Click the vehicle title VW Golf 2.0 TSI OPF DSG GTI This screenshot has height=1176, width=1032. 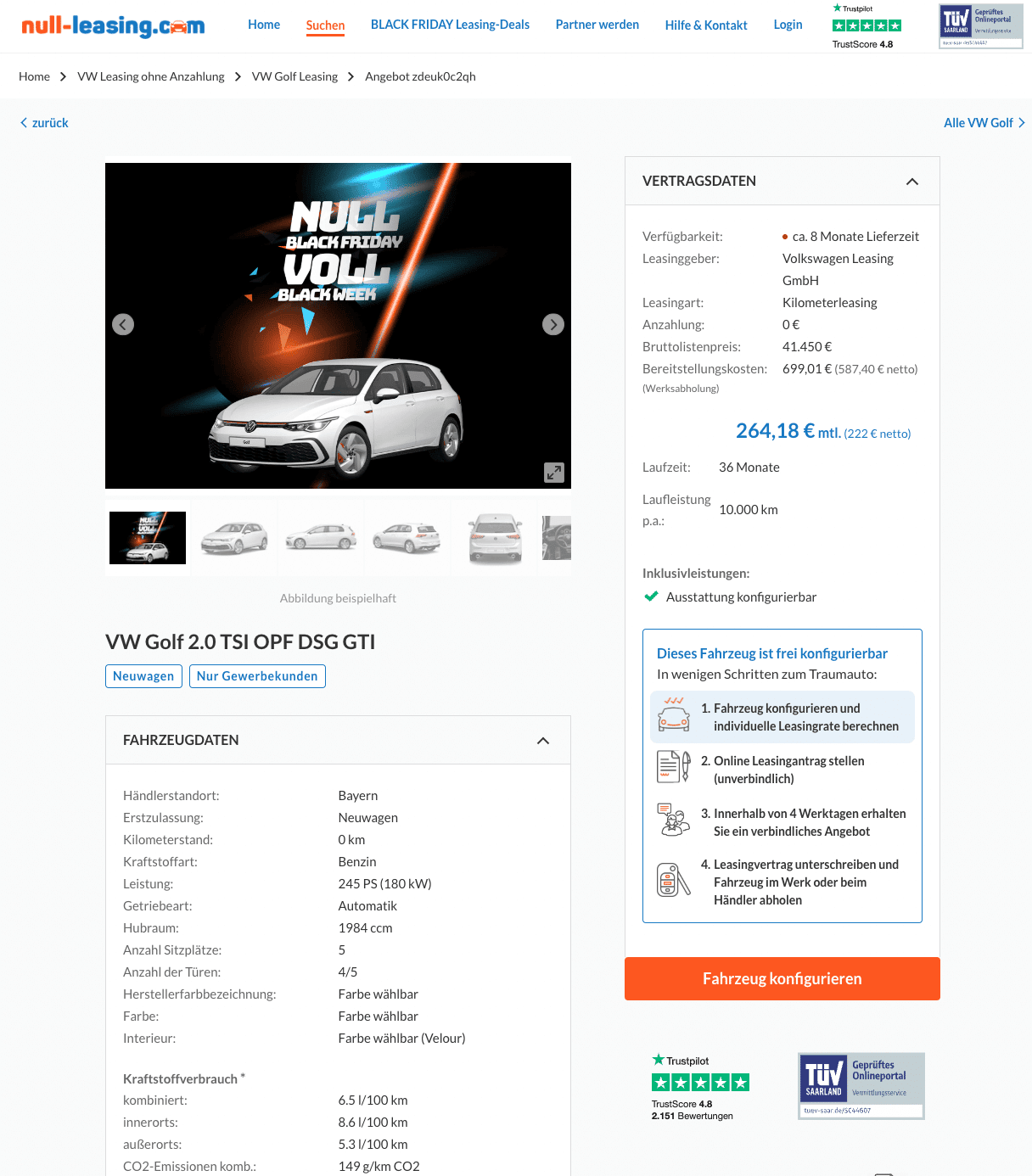[x=240, y=642]
